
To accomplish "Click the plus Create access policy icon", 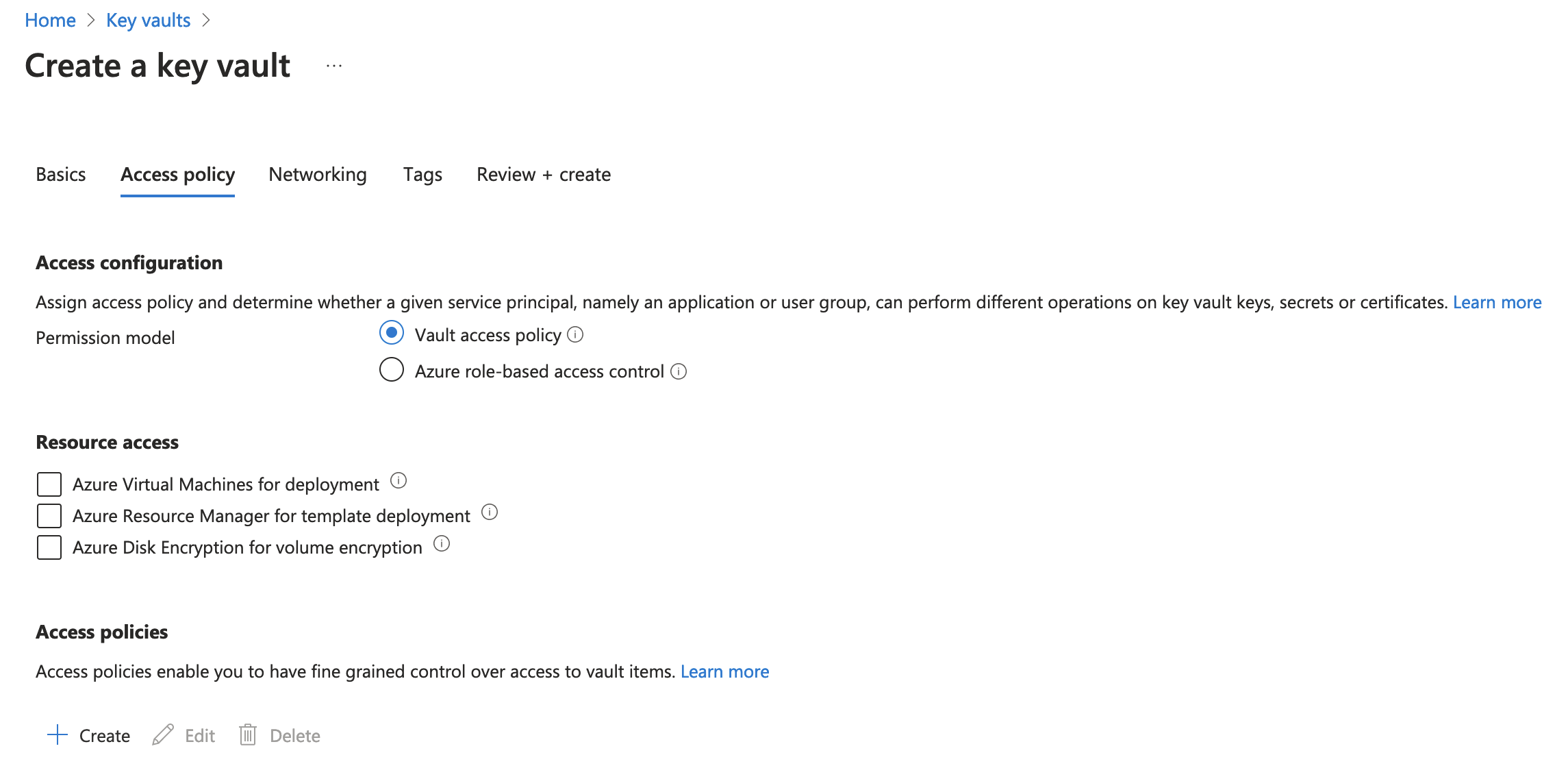I will tap(58, 735).
